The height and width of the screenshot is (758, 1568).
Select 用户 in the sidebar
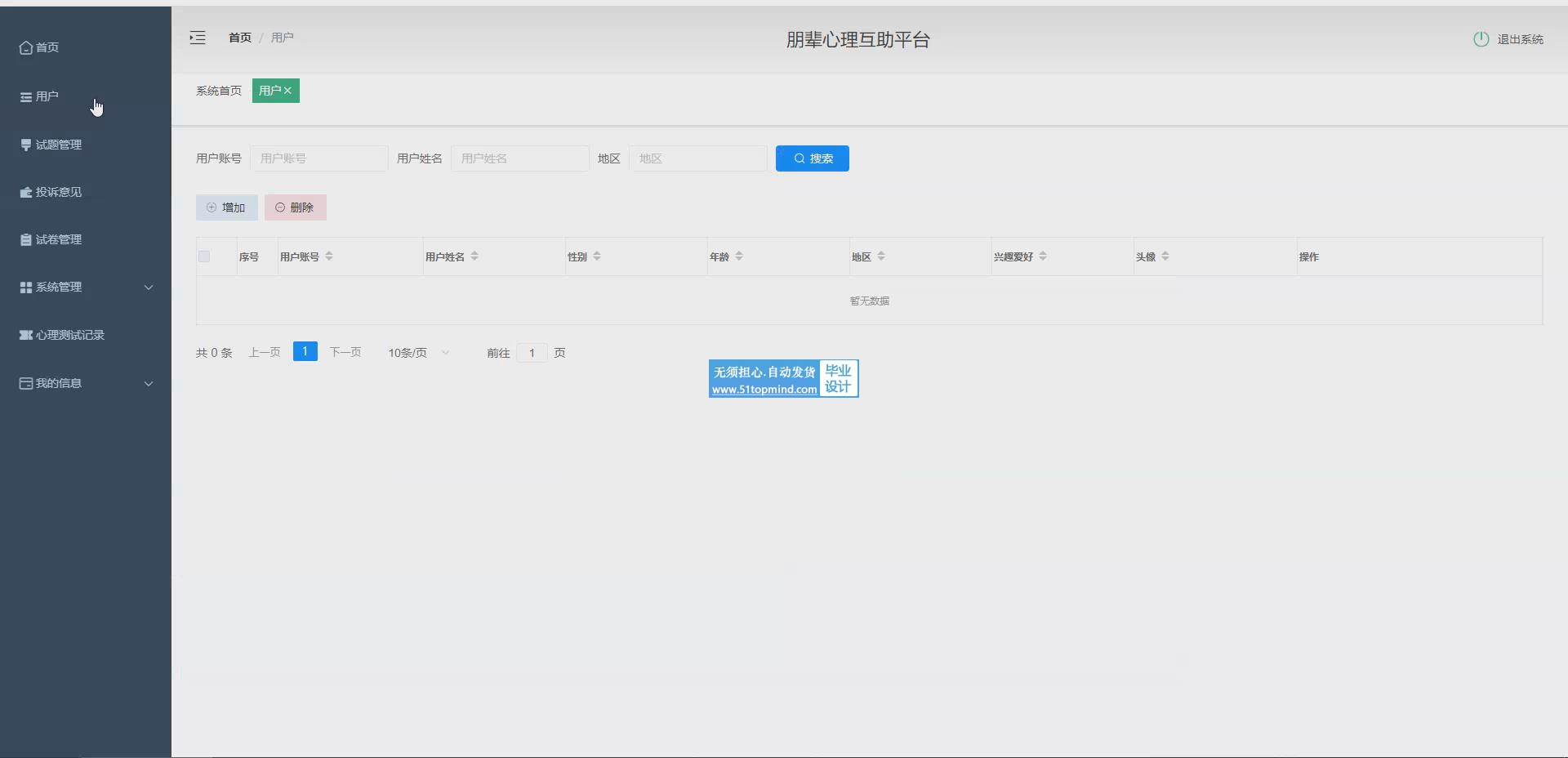pyautogui.click(x=86, y=96)
